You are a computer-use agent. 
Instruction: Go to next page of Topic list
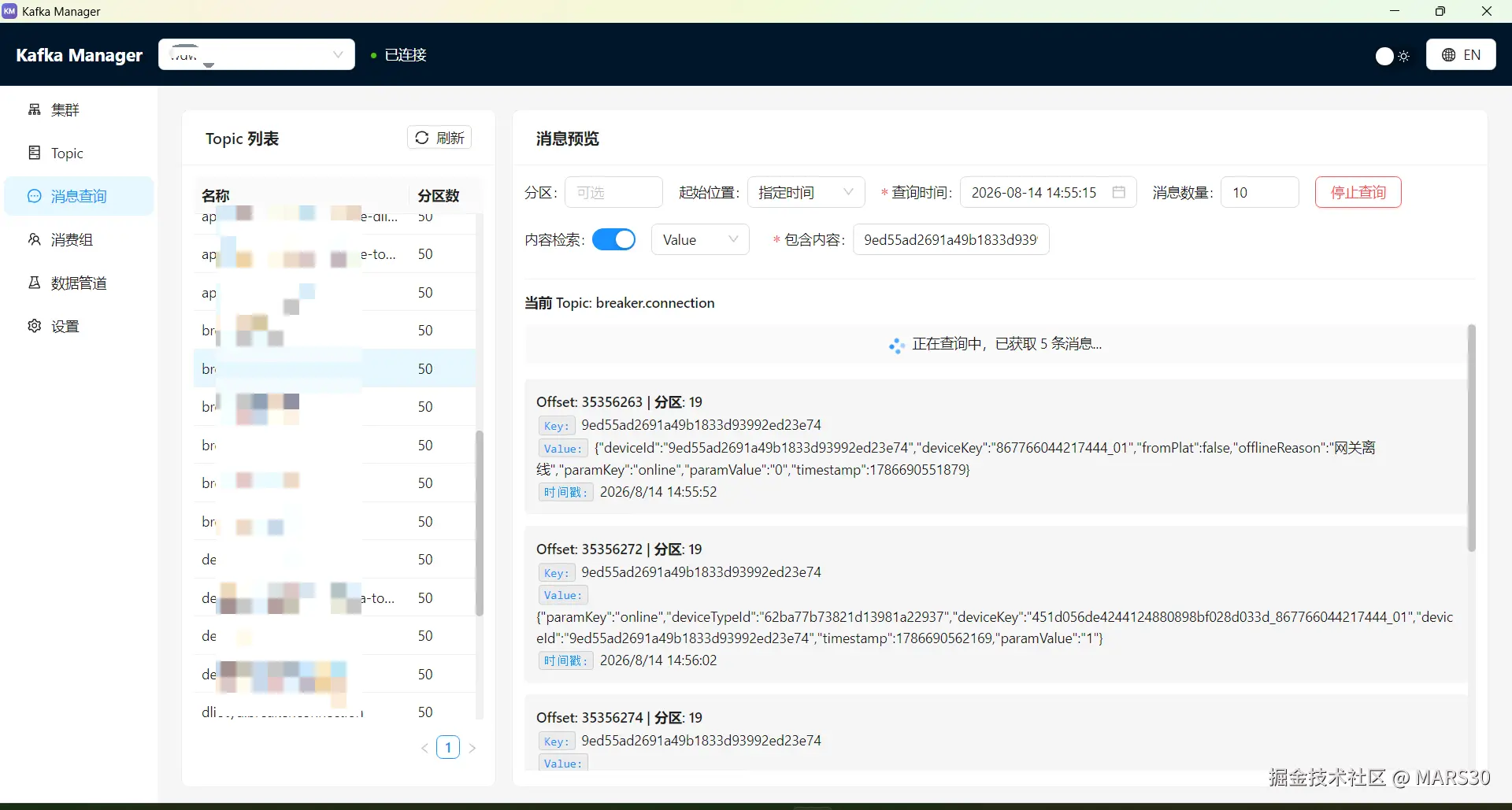coord(472,748)
